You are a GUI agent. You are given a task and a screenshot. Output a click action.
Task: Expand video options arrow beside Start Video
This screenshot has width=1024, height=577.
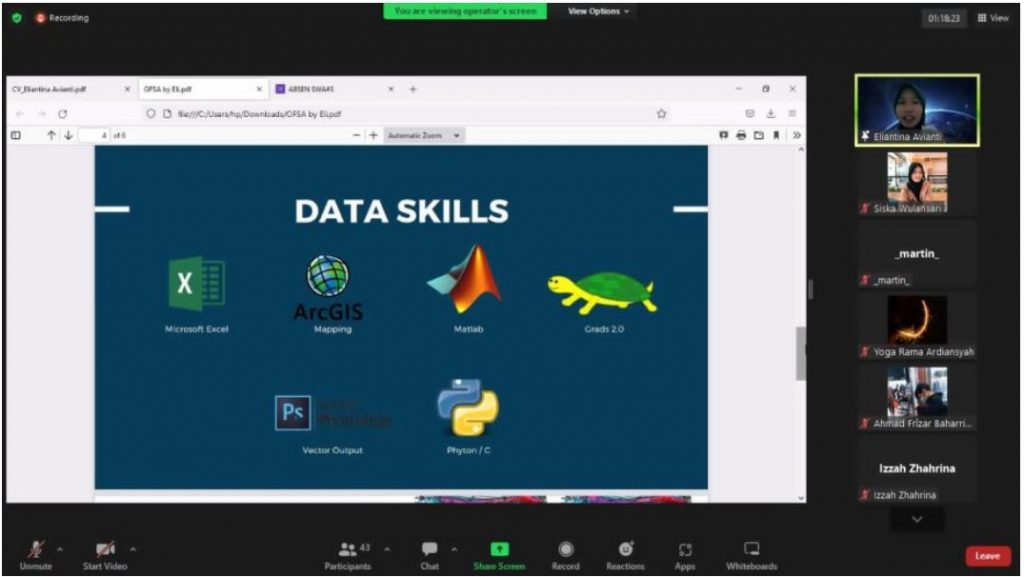(x=133, y=549)
